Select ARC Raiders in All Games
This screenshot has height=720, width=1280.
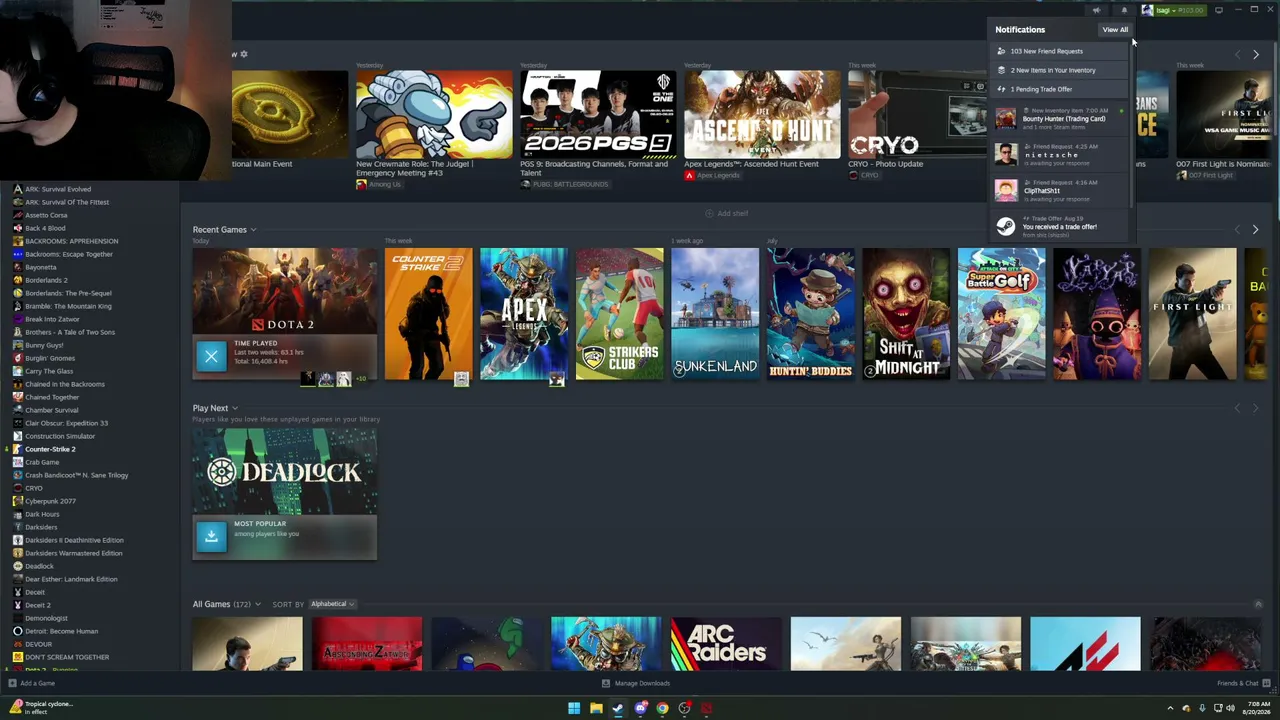pos(726,644)
